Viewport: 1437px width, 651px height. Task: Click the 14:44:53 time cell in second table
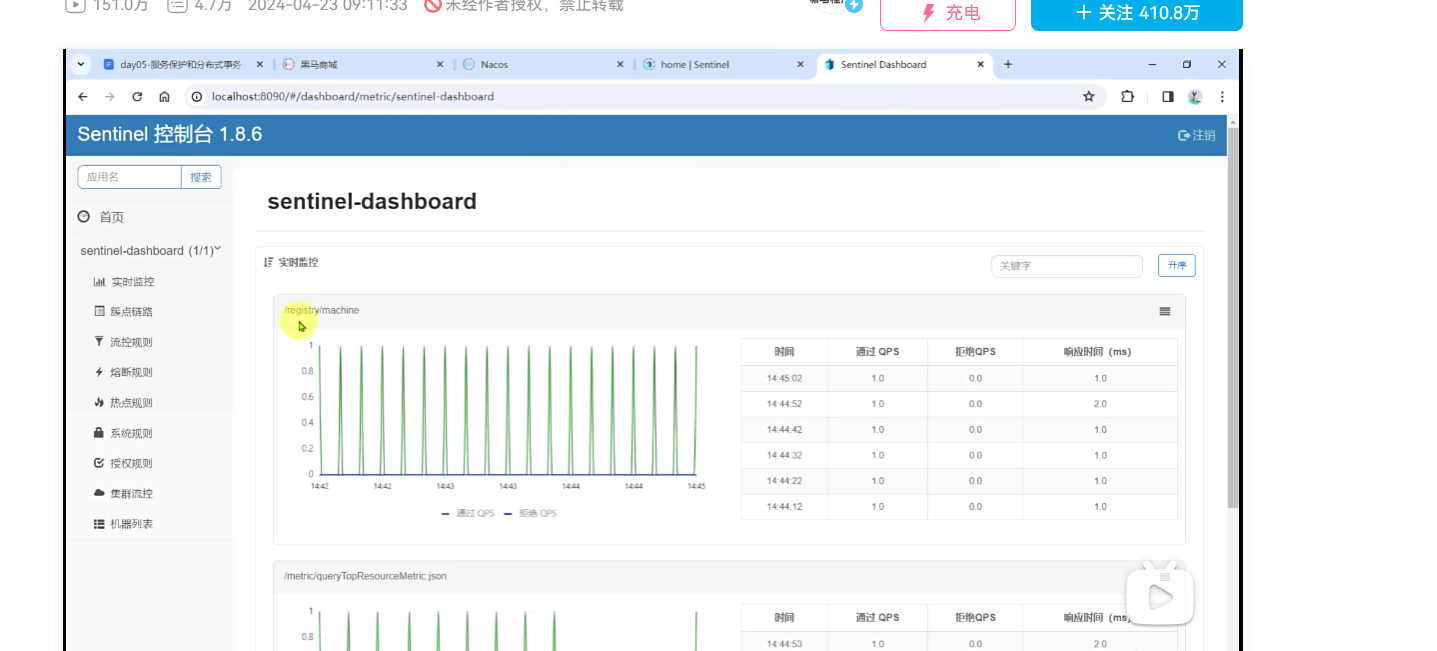[x=784, y=644]
